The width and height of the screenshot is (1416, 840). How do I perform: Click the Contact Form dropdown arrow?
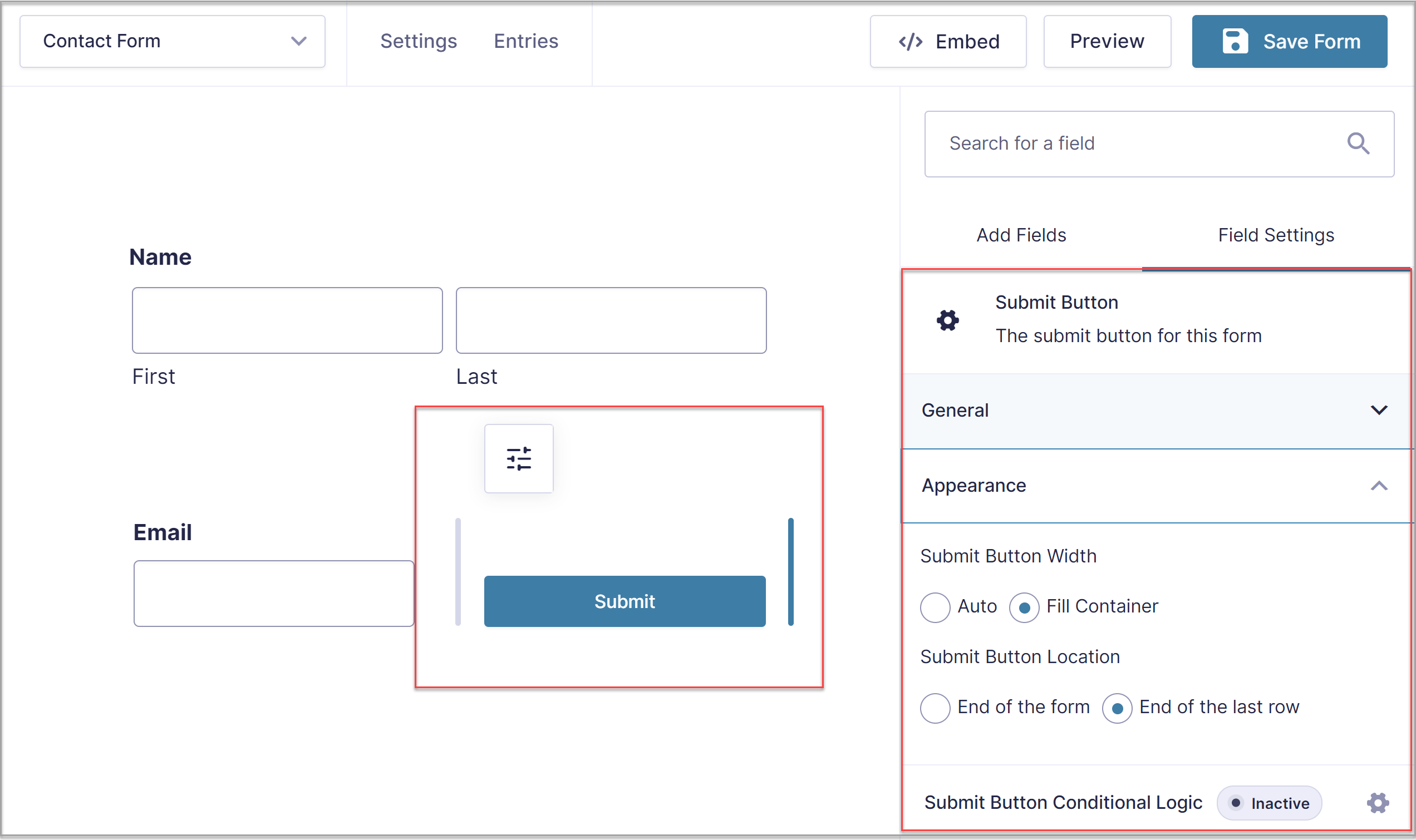point(297,40)
